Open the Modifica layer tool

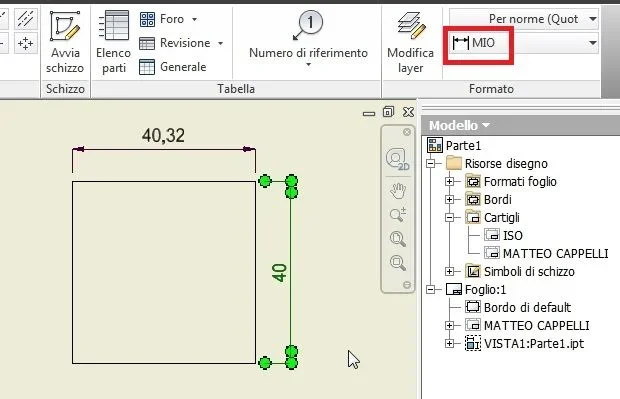coord(410,42)
